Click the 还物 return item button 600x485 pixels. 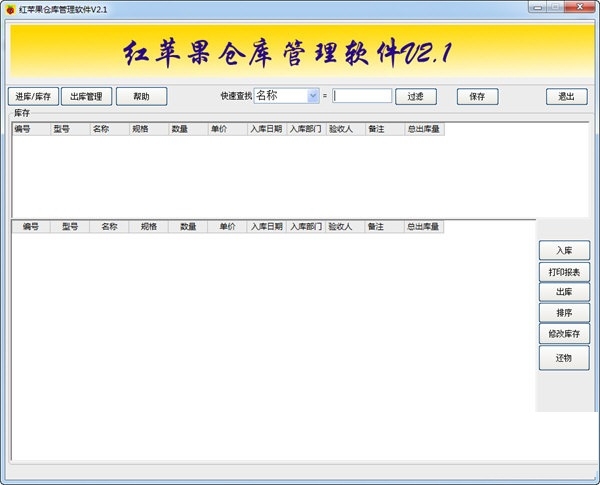coord(564,358)
